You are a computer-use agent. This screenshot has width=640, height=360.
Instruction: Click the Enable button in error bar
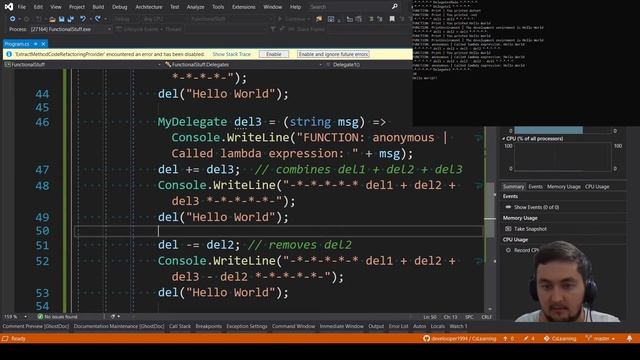point(273,54)
